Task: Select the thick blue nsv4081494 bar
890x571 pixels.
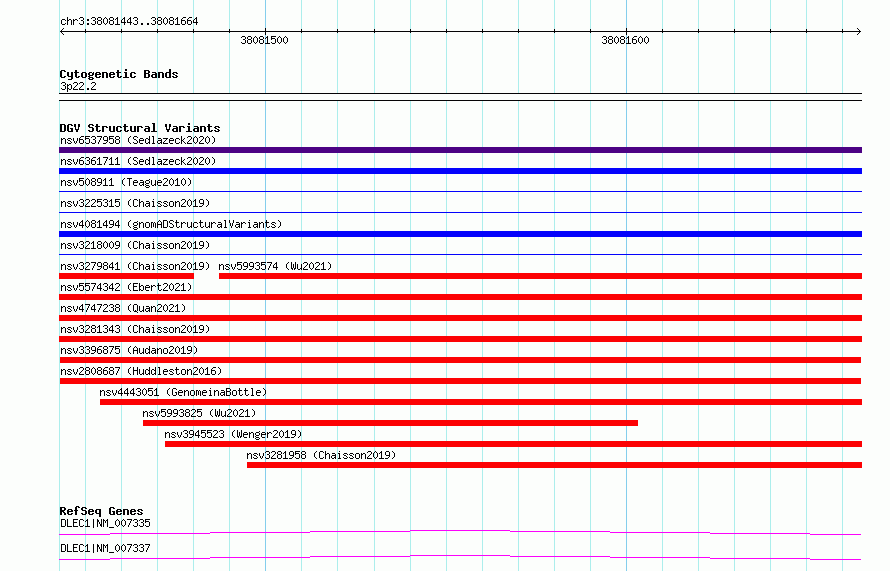Action: tap(460, 234)
